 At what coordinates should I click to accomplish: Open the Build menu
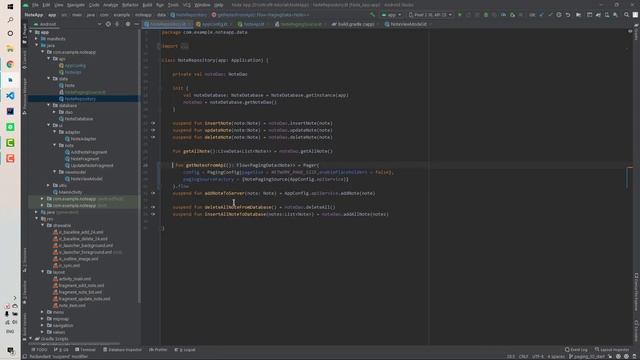[147, 5]
